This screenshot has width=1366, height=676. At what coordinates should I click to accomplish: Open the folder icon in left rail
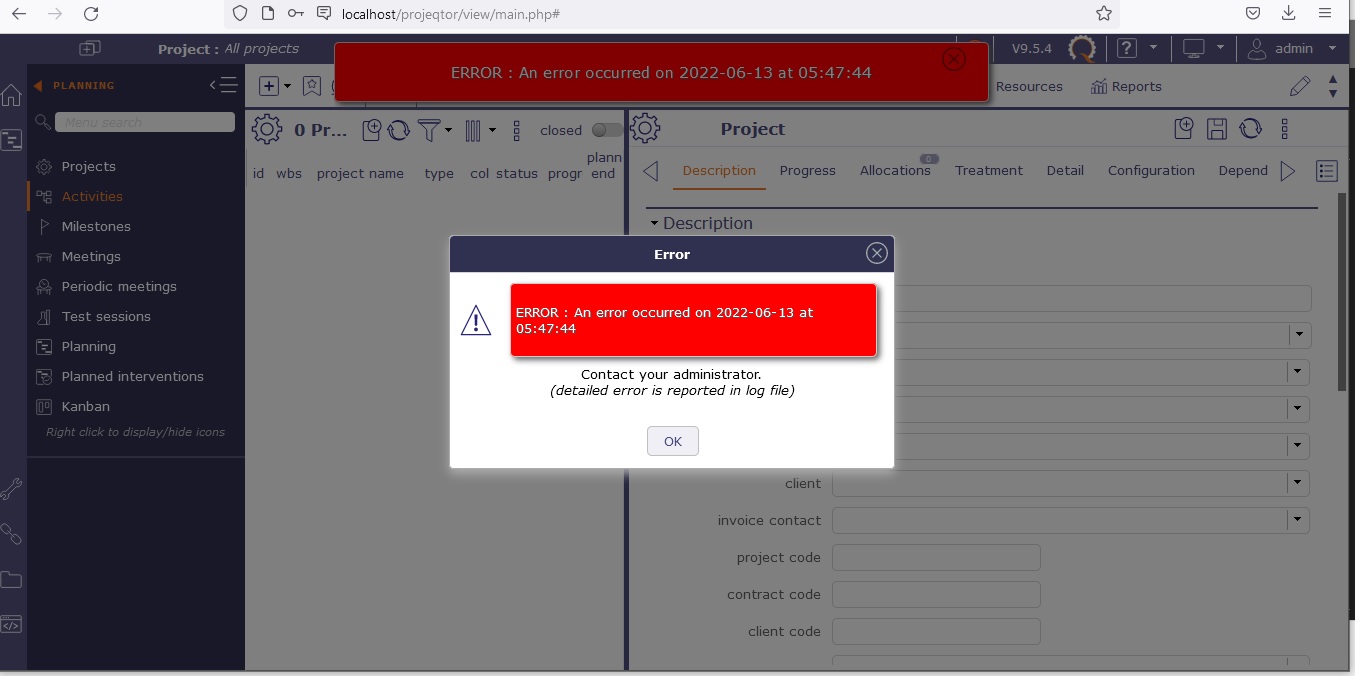[11, 580]
